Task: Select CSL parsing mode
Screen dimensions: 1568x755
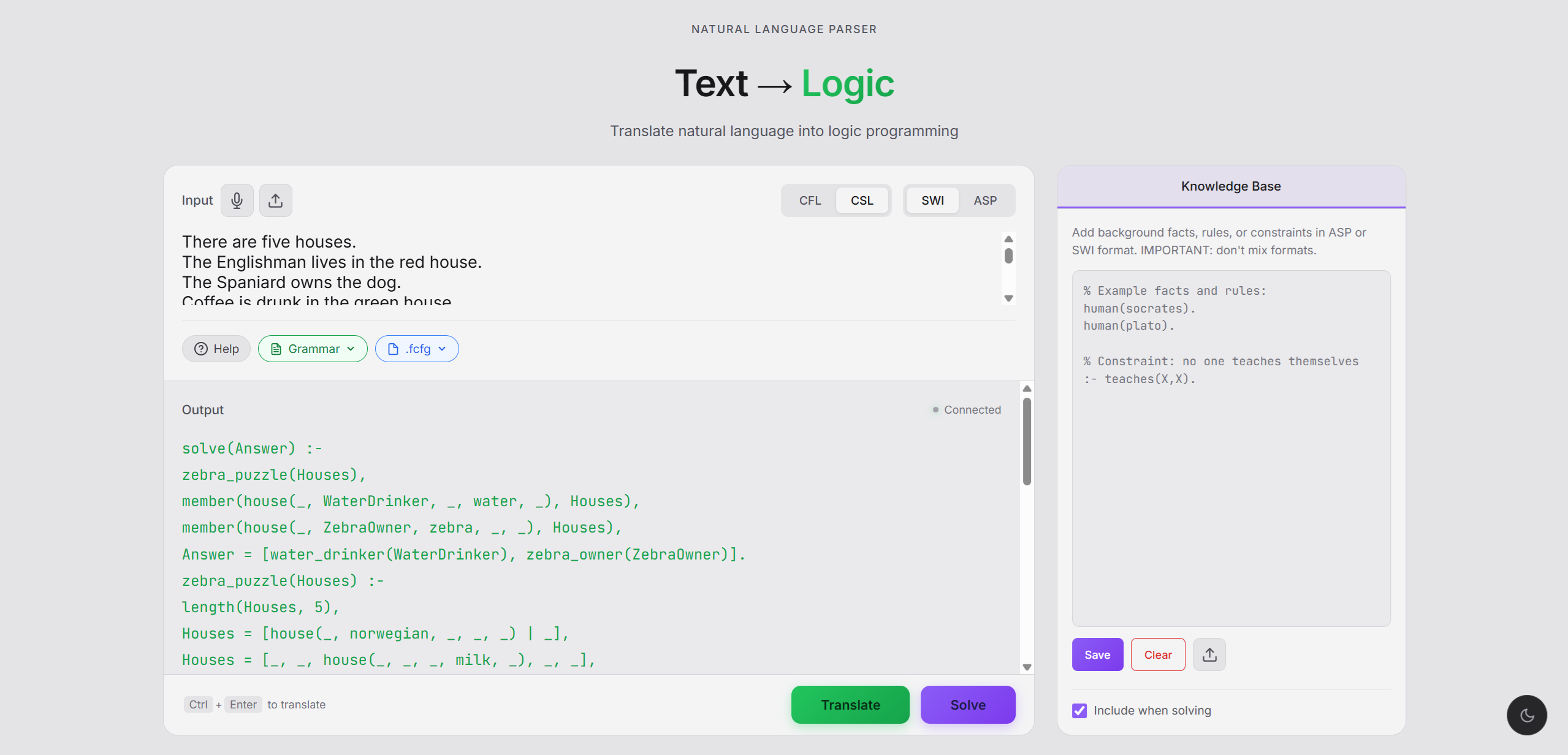Action: coord(862,200)
